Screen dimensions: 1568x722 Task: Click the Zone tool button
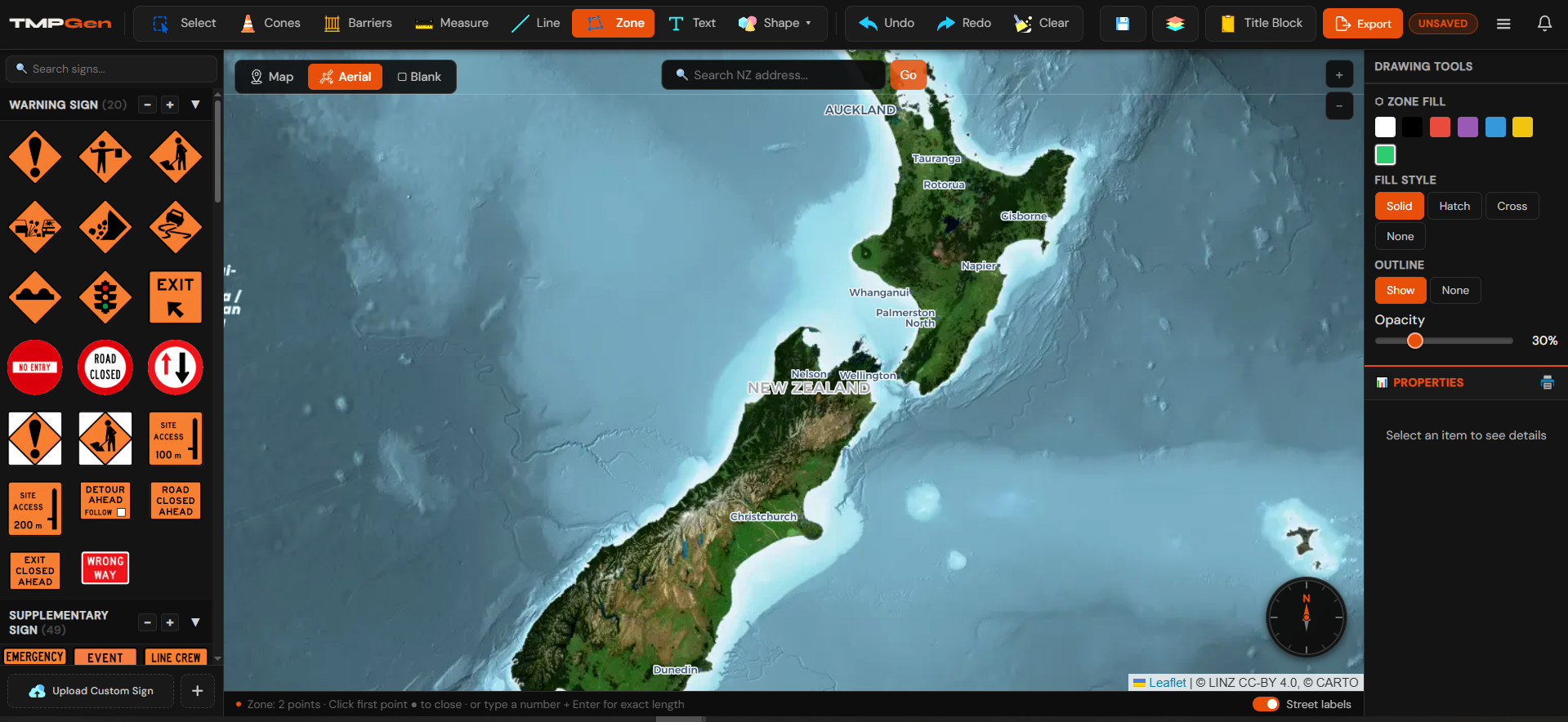click(613, 23)
